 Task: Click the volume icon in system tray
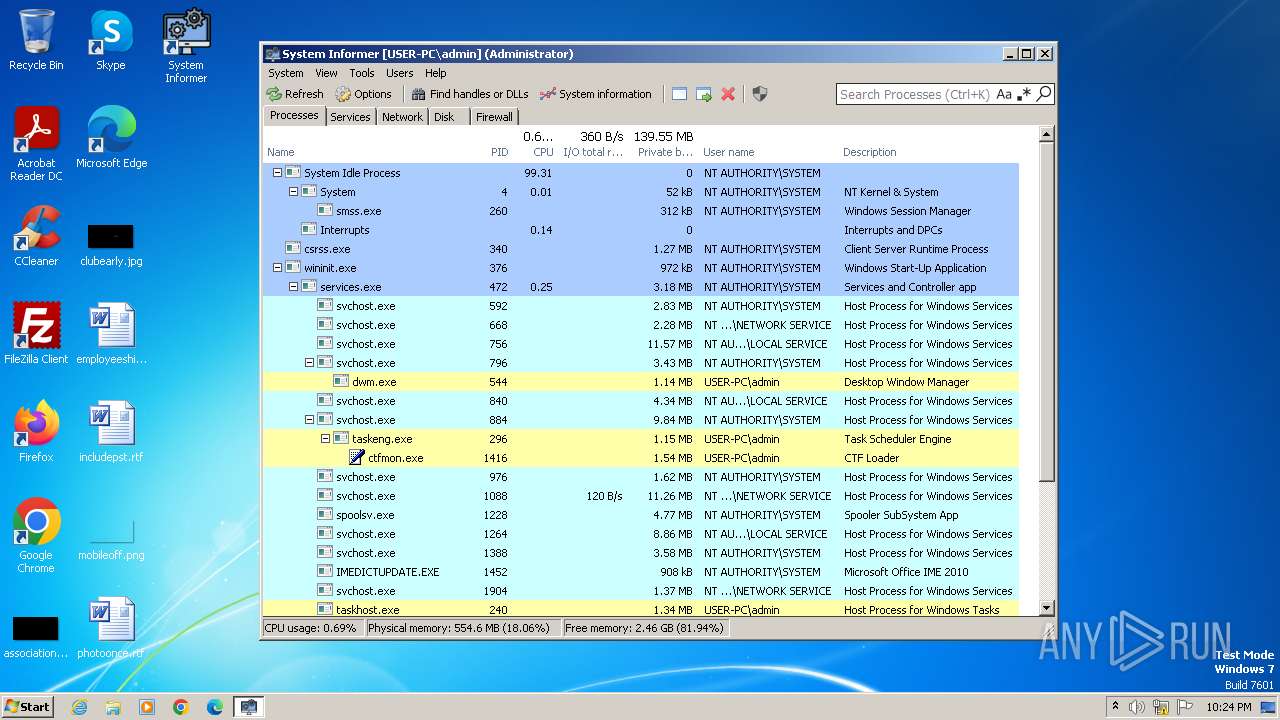(1137, 707)
